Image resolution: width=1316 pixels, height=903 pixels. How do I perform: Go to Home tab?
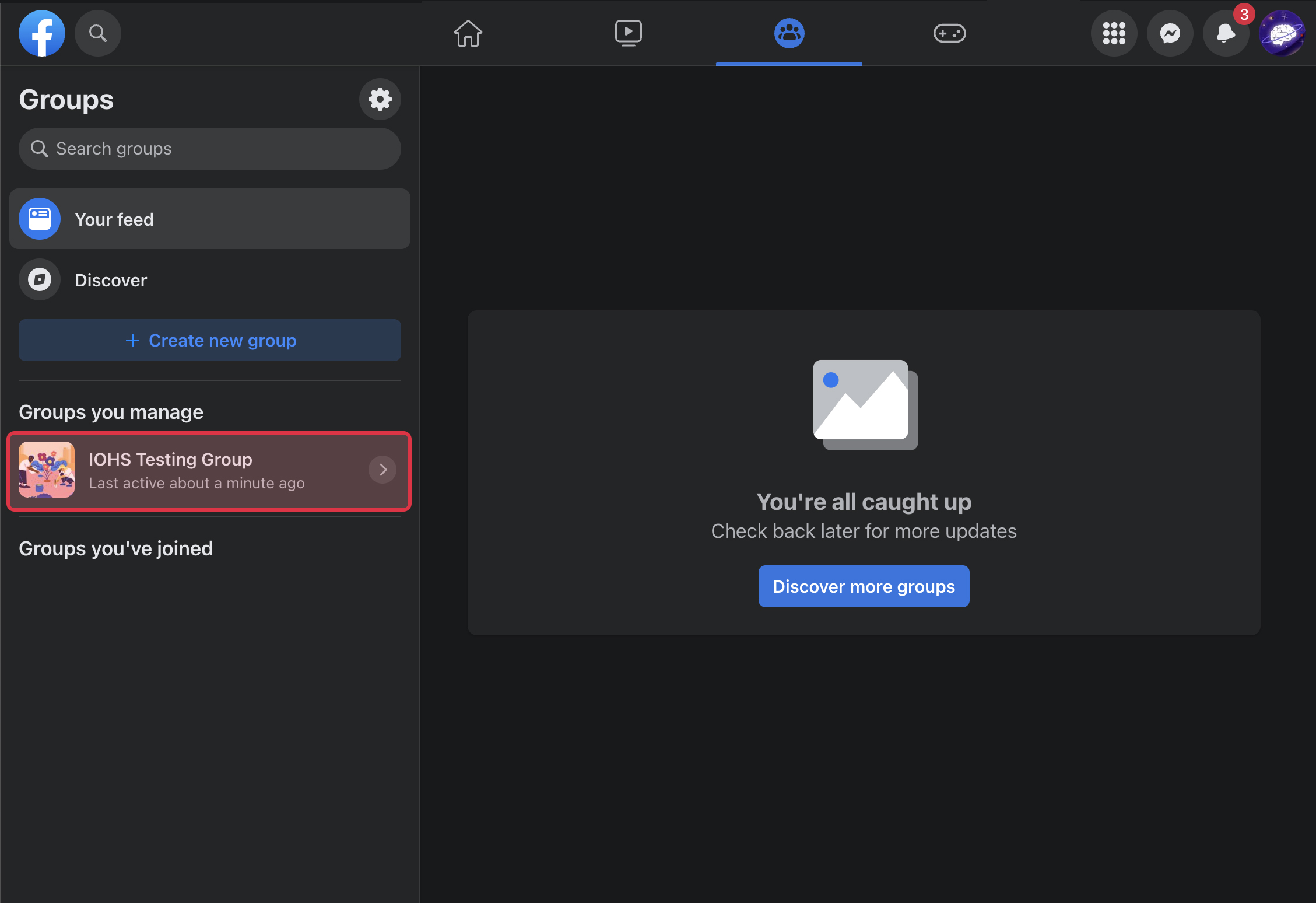tap(468, 33)
